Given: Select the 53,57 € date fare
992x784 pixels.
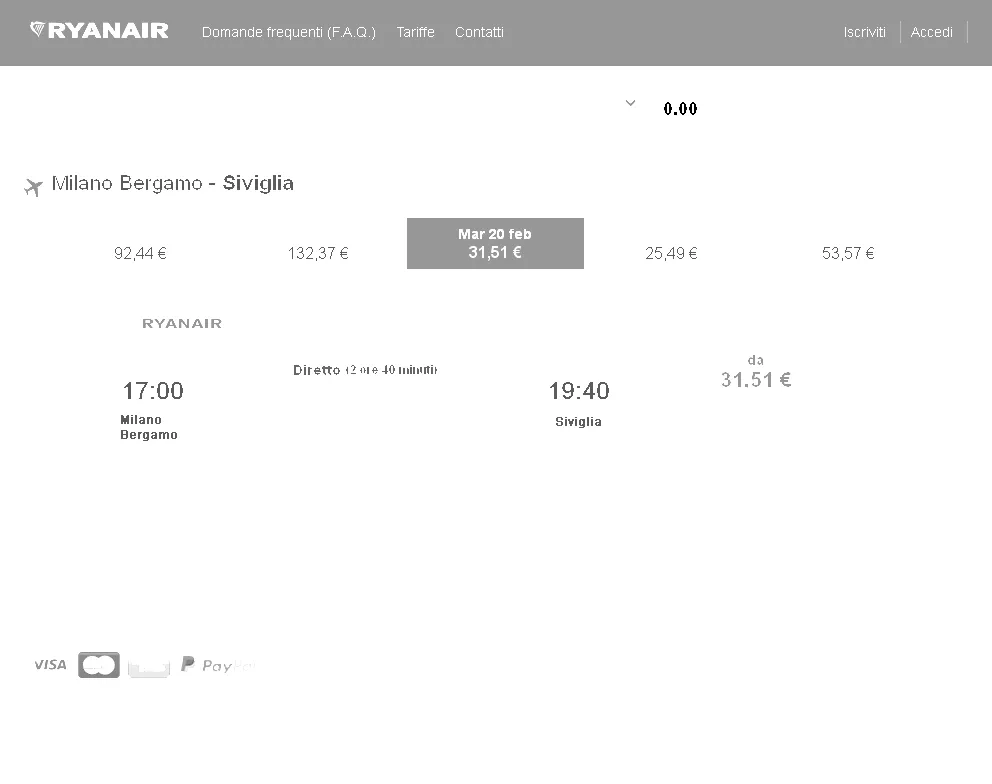Looking at the screenshot, I should (848, 254).
